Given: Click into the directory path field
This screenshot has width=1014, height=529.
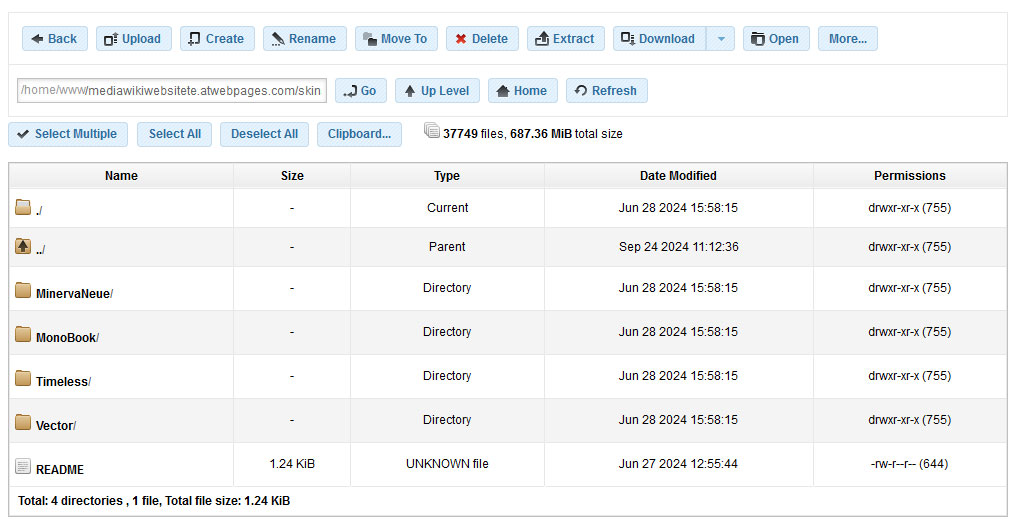Looking at the screenshot, I should [x=171, y=91].
